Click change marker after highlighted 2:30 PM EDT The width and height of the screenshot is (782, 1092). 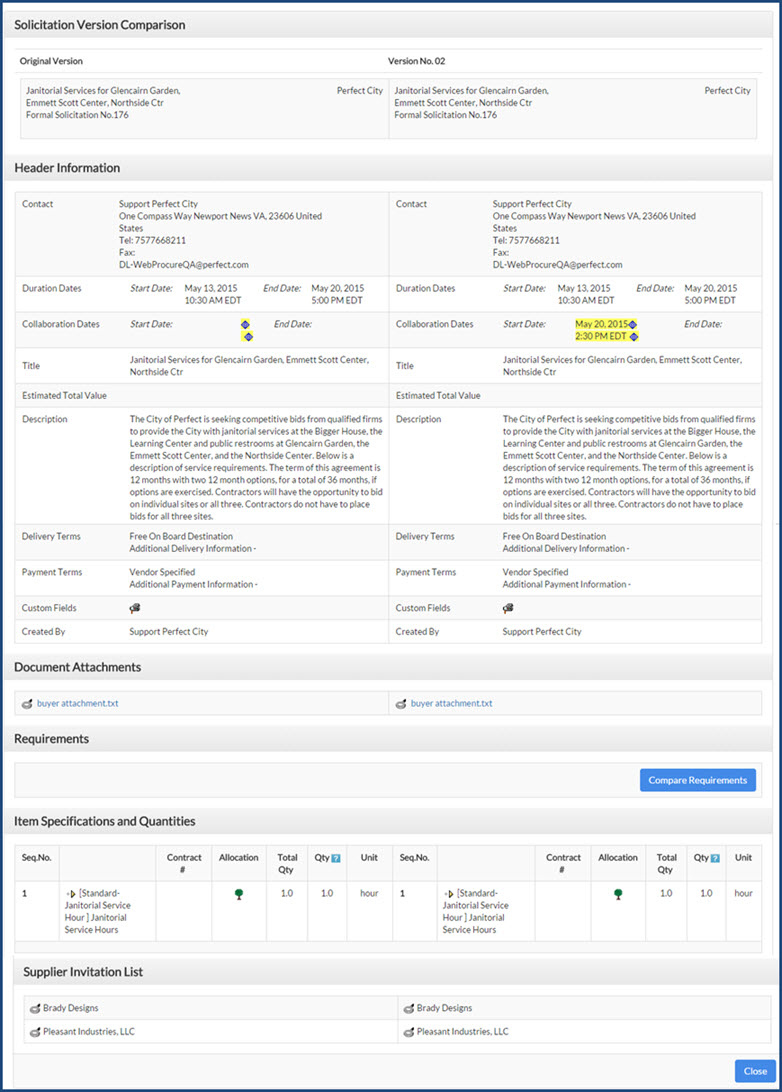632,338
